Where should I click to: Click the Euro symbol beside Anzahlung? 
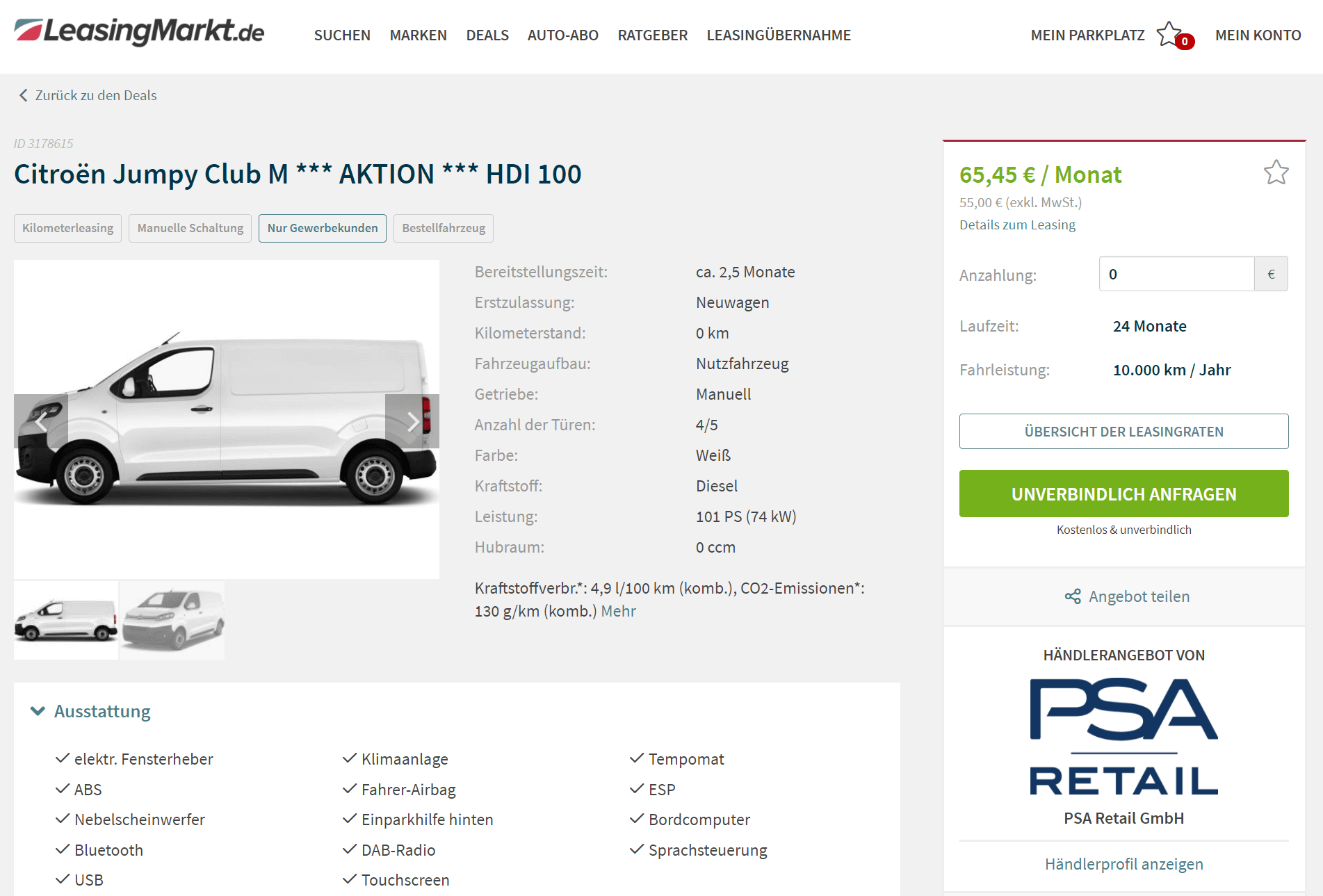click(x=1271, y=274)
